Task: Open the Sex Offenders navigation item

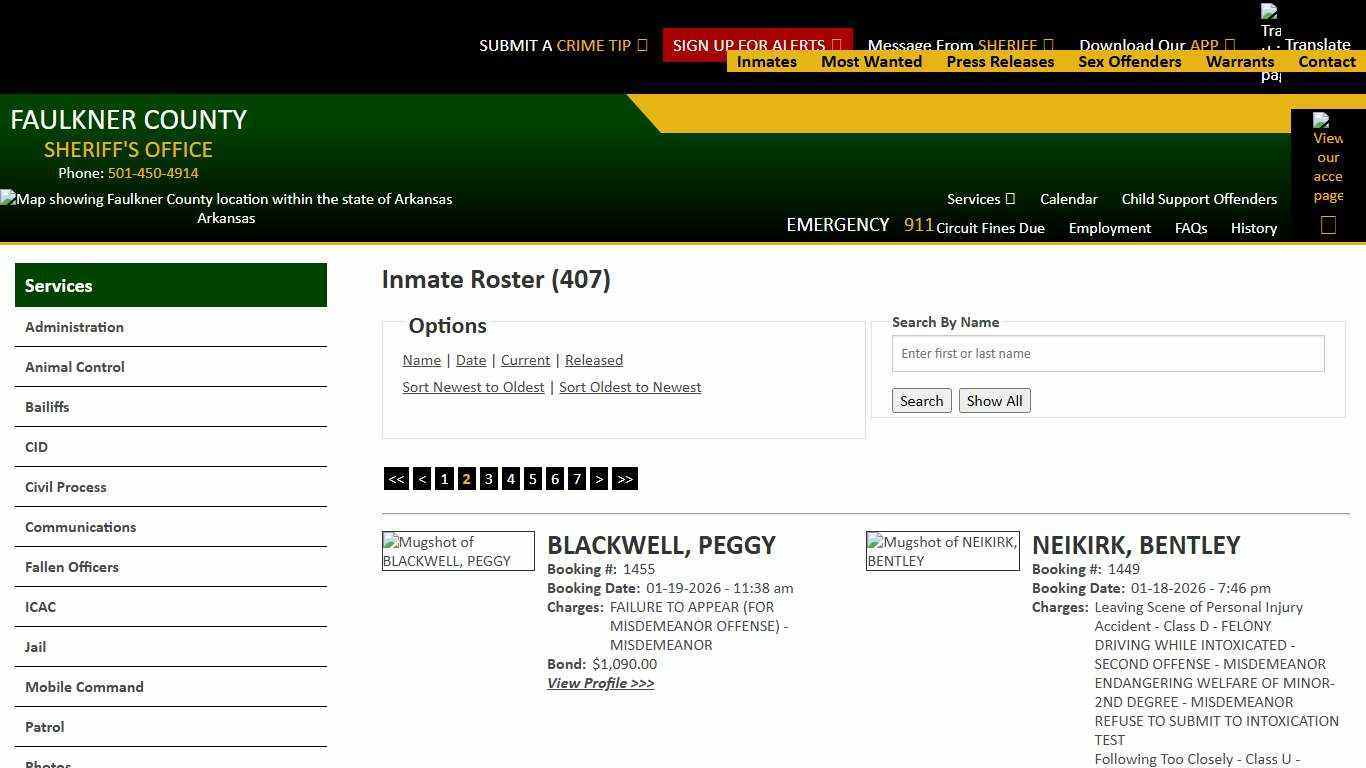Action: (x=1130, y=61)
